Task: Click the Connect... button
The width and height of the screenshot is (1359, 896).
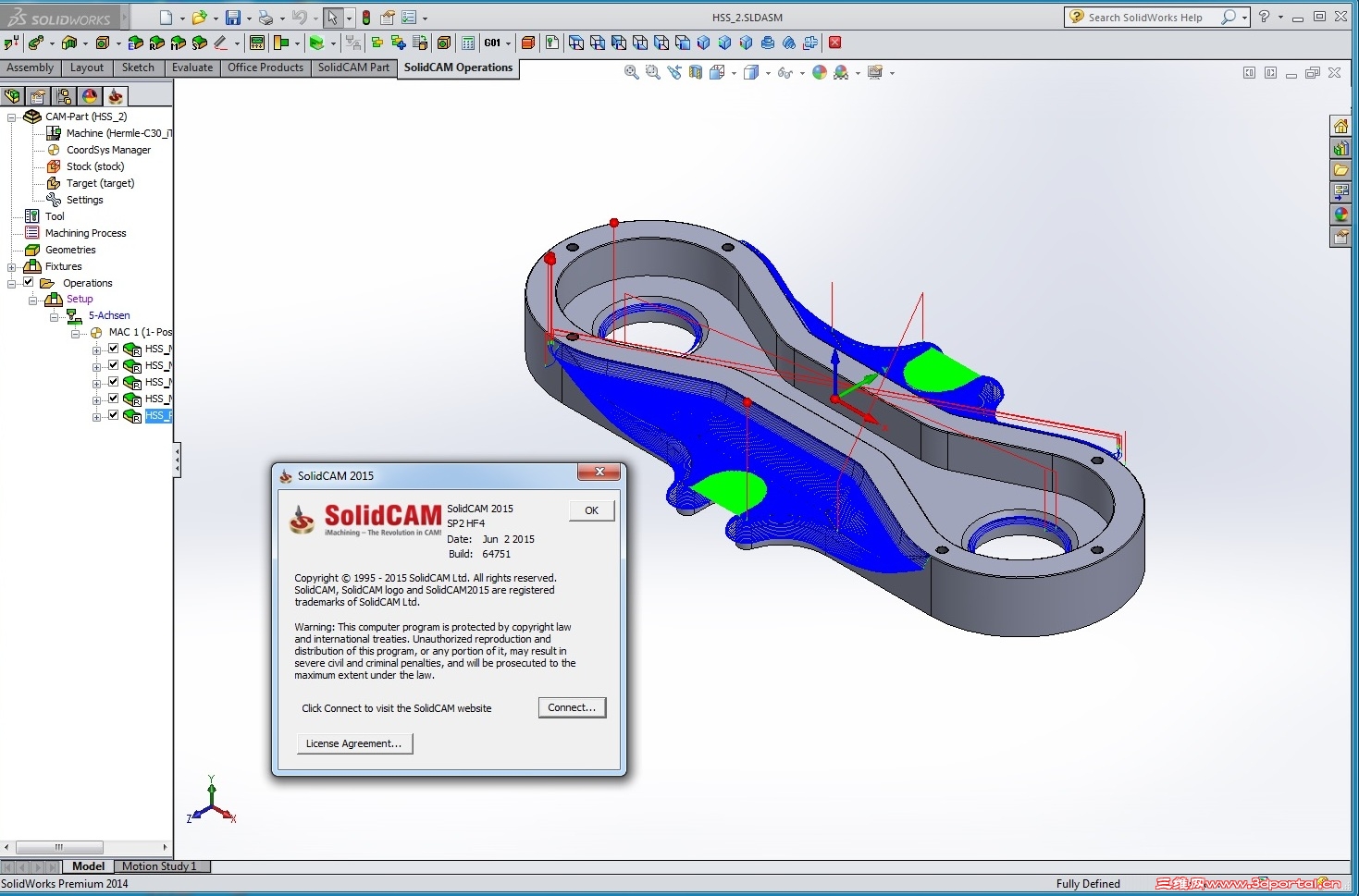Action: 572,707
